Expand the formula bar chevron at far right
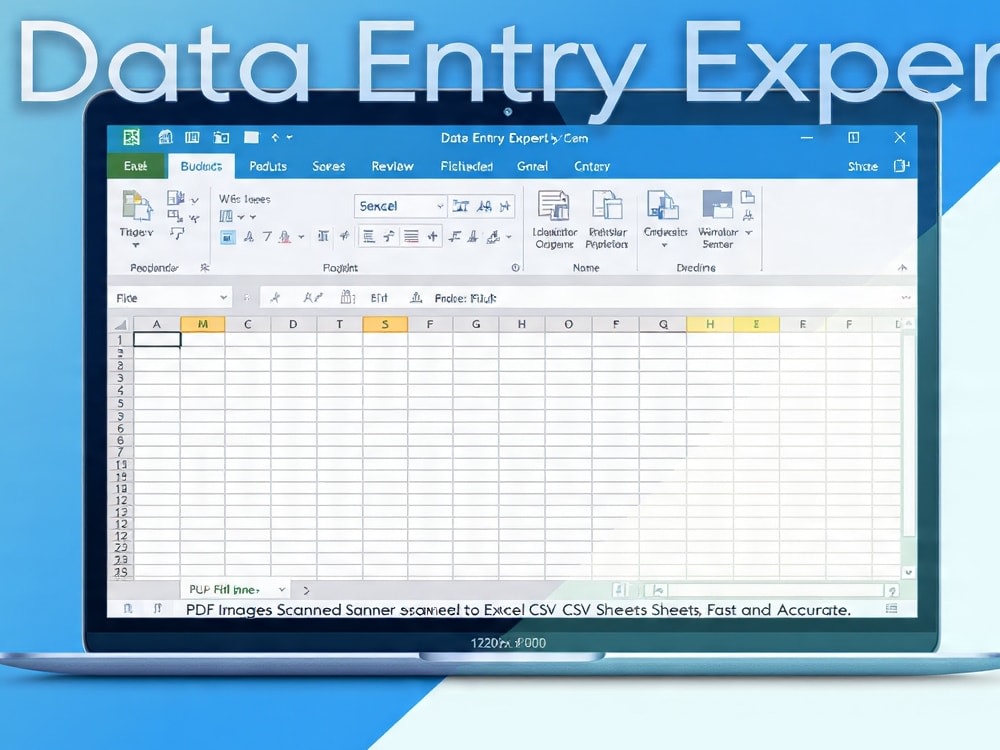 pyautogui.click(x=906, y=298)
